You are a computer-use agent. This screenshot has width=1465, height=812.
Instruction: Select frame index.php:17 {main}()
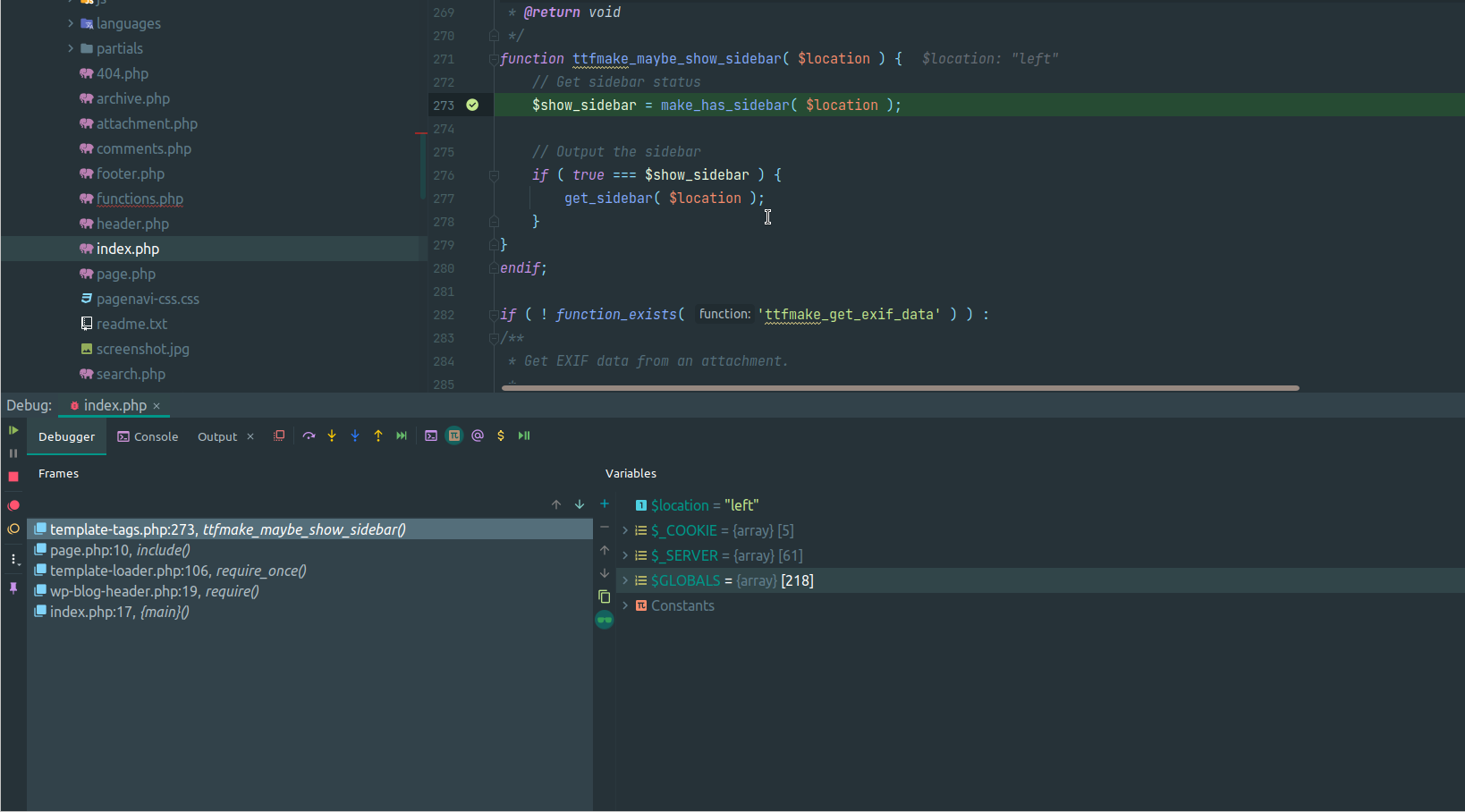309,612
